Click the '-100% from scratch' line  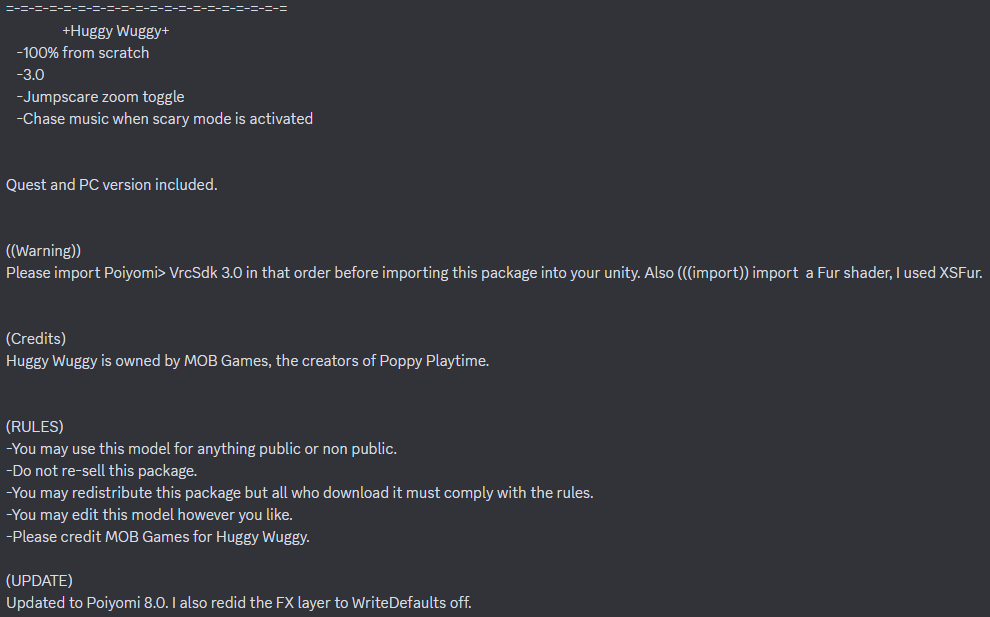click(83, 53)
